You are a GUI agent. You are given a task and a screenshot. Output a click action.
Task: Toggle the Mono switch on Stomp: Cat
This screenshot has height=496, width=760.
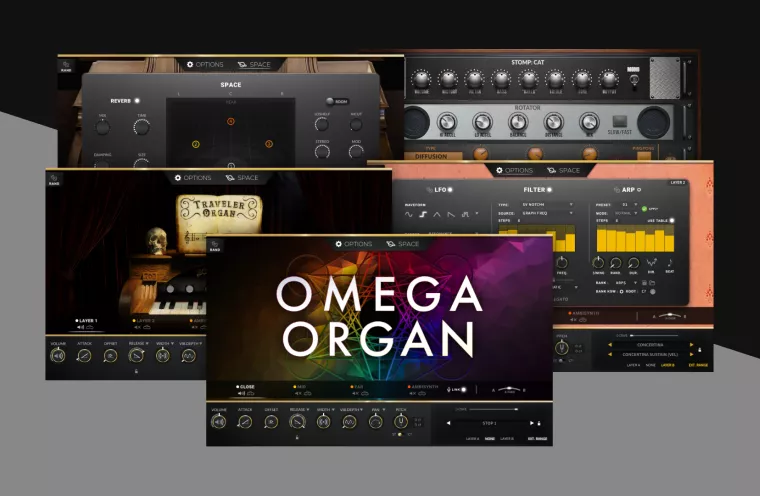pos(633,80)
